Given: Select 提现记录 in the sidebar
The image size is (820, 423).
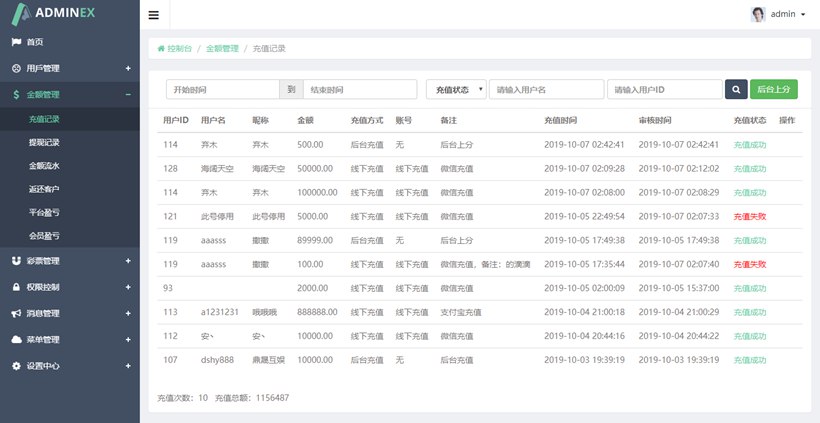Looking at the screenshot, I should (x=44, y=142).
